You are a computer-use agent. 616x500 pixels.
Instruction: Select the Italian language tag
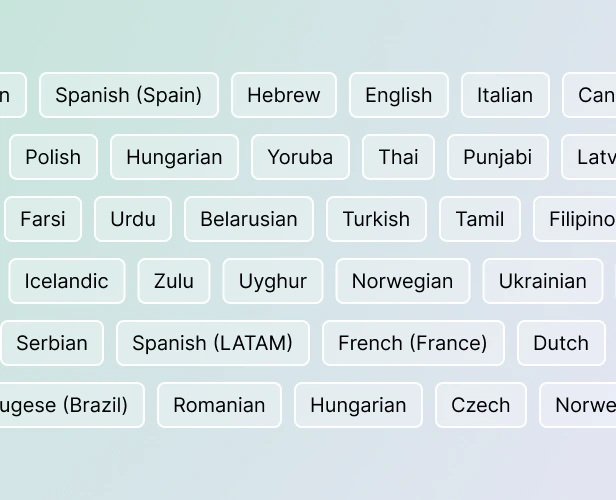point(505,95)
